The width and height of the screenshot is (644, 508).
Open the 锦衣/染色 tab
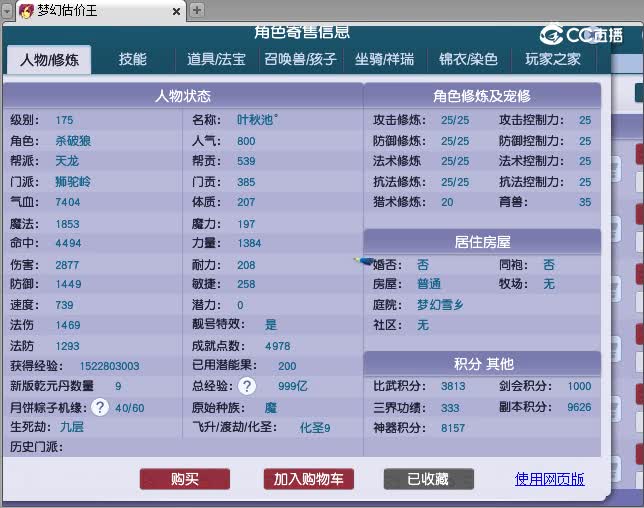(x=469, y=60)
